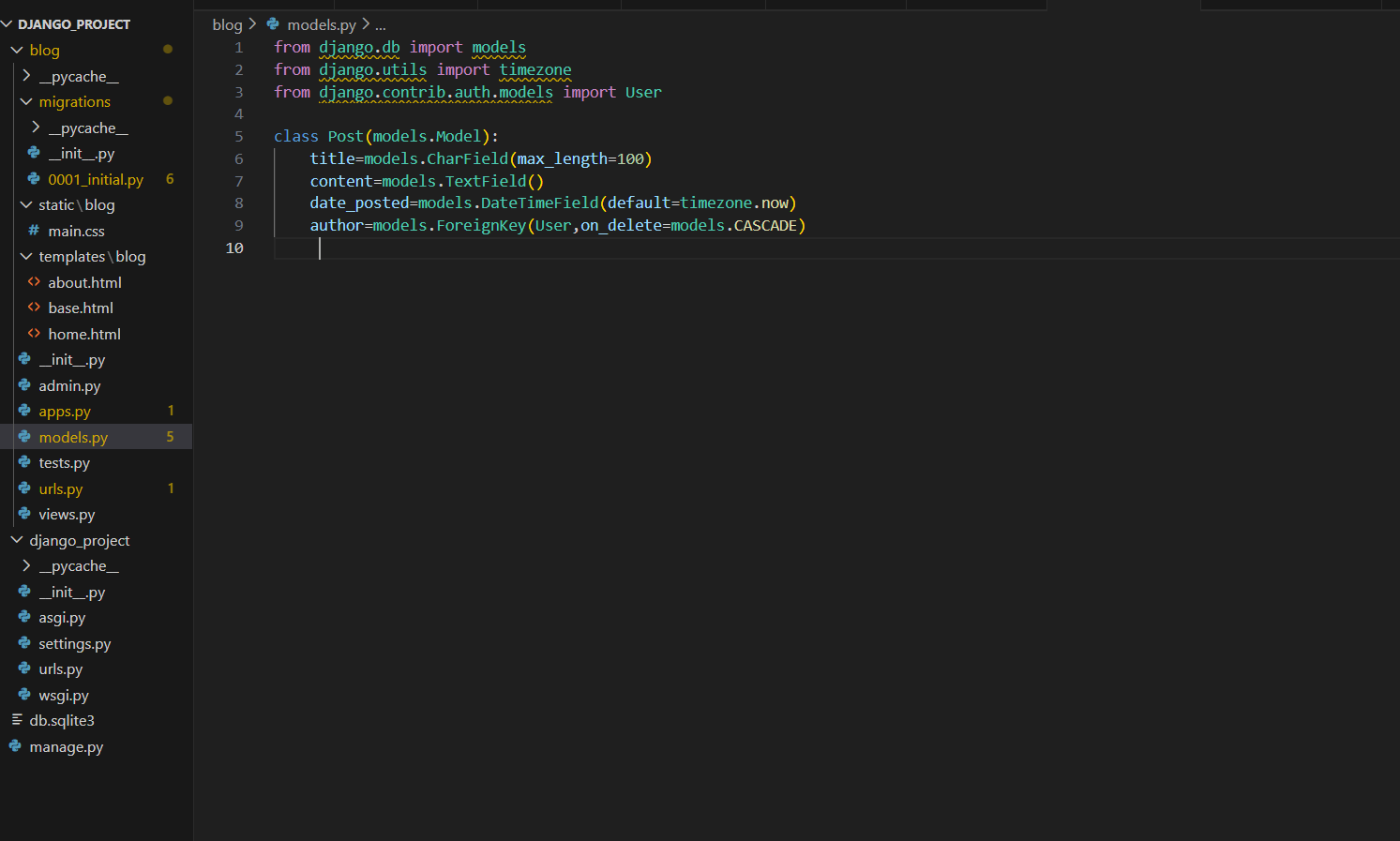Open wsgi.py from the file tree
Image resolution: width=1400 pixels, height=841 pixels.
tap(64, 695)
